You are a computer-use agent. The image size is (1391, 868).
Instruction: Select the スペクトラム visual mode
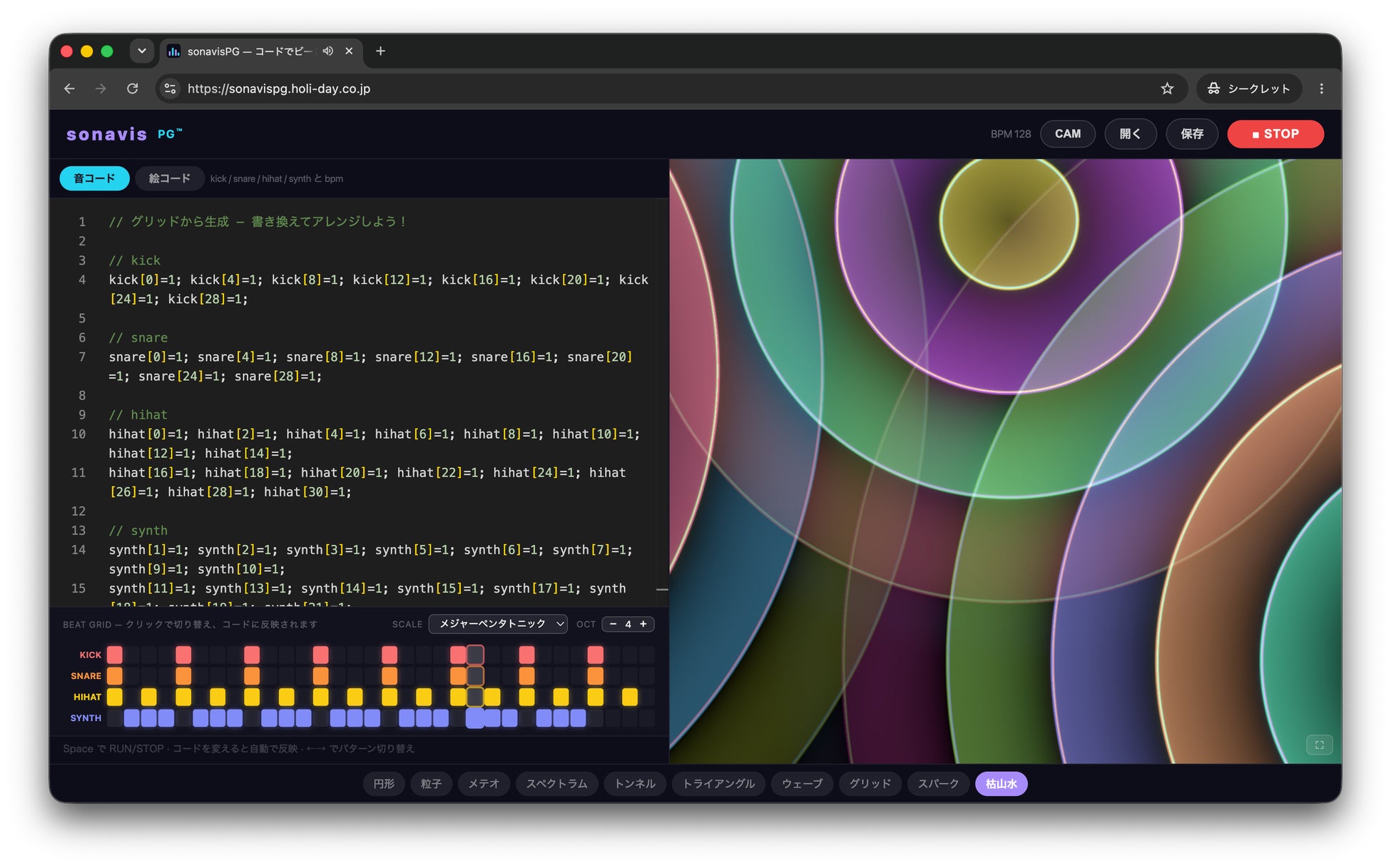click(x=557, y=784)
